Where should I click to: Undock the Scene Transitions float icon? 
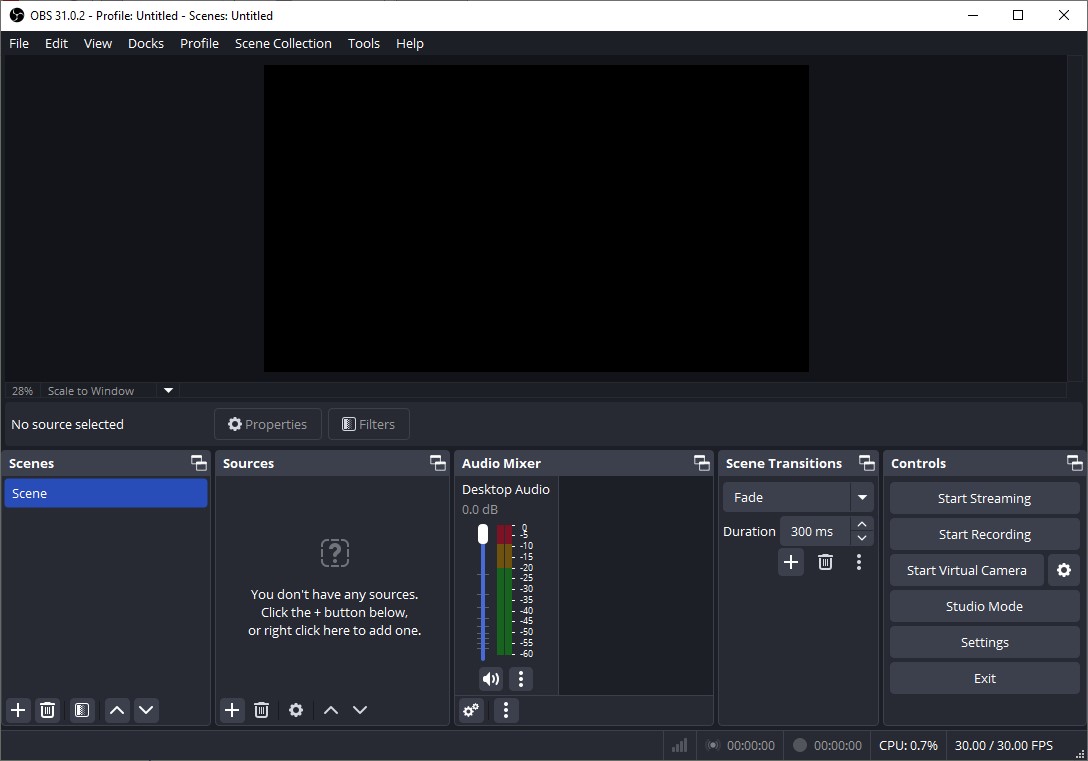pos(867,463)
